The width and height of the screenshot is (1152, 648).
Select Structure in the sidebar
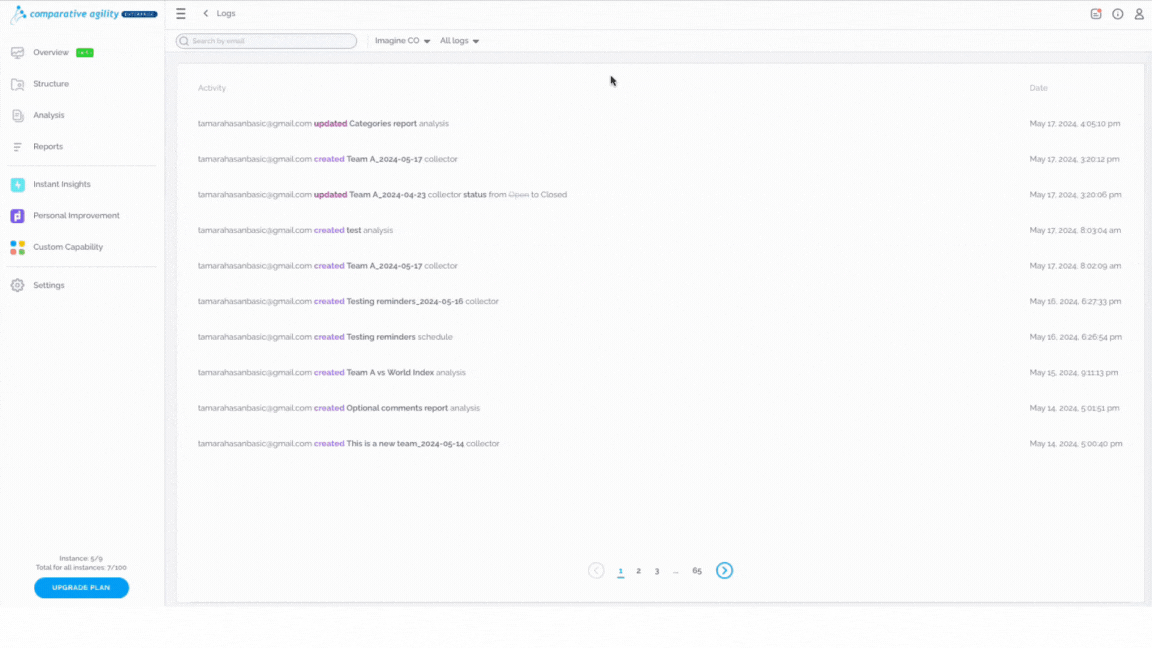pos(51,84)
